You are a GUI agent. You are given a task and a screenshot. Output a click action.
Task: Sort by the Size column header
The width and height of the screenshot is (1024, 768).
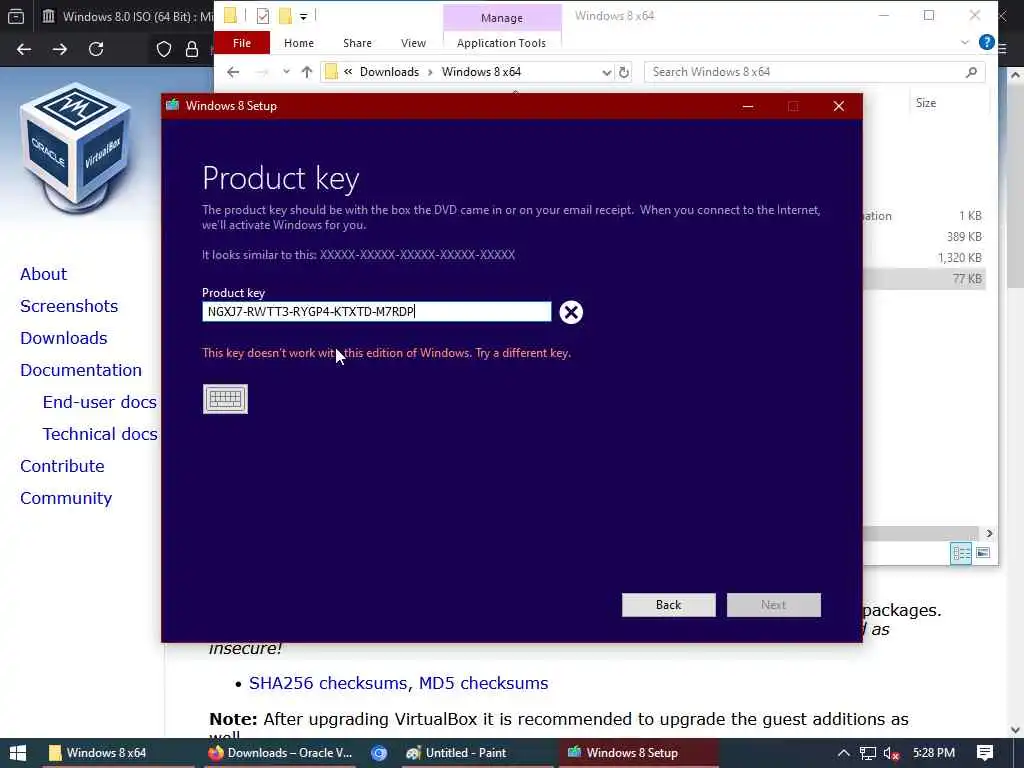pyautogui.click(x=926, y=103)
